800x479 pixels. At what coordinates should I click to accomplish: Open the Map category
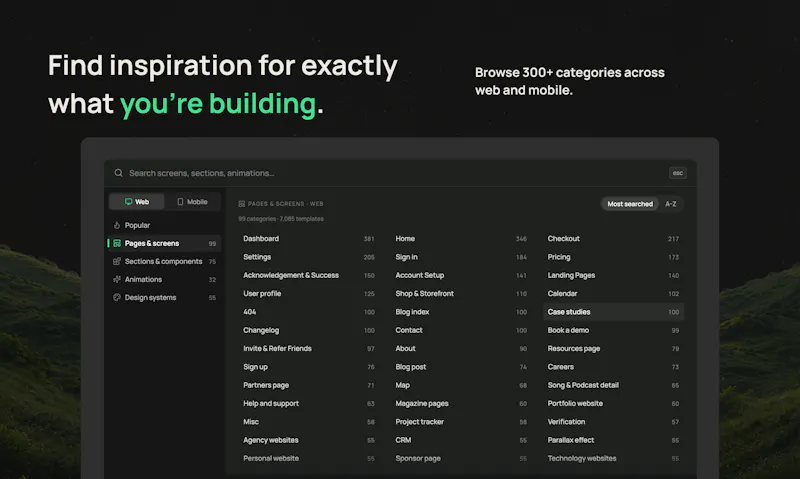(x=461, y=385)
